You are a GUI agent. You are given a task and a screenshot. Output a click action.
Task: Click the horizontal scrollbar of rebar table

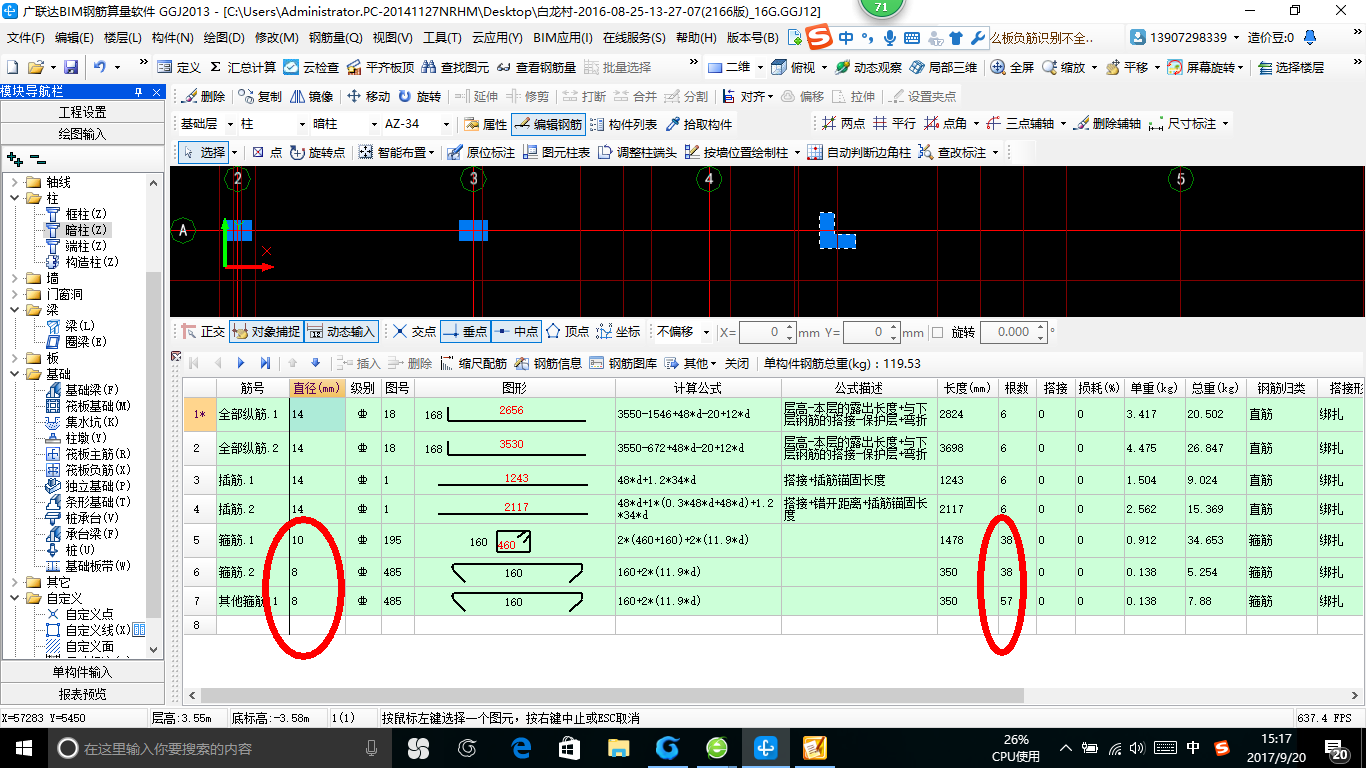[613, 695]
